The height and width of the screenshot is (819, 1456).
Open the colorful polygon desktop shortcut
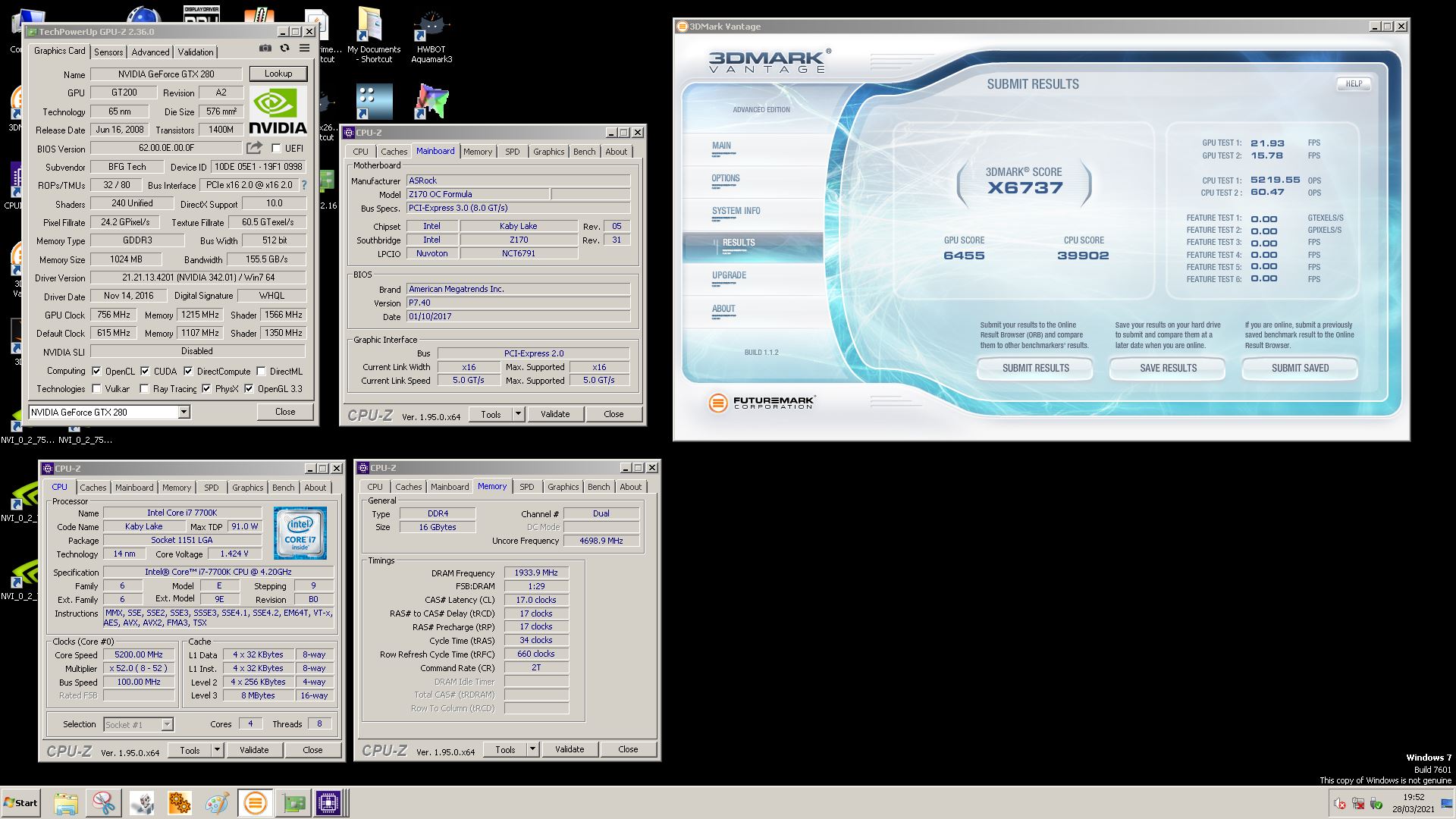coord(431,102)
